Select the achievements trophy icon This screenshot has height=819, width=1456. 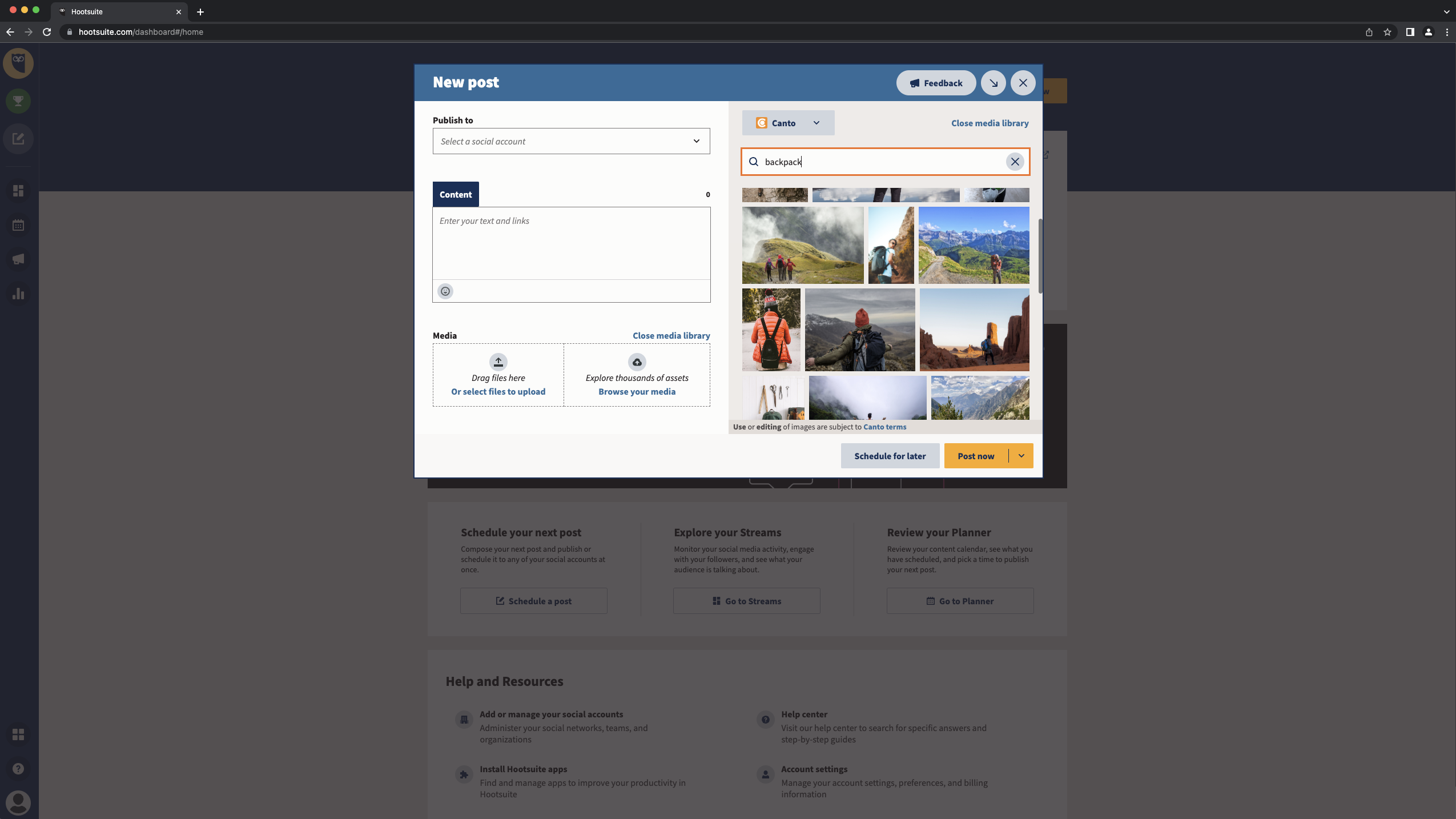click(x=18, y=101)
